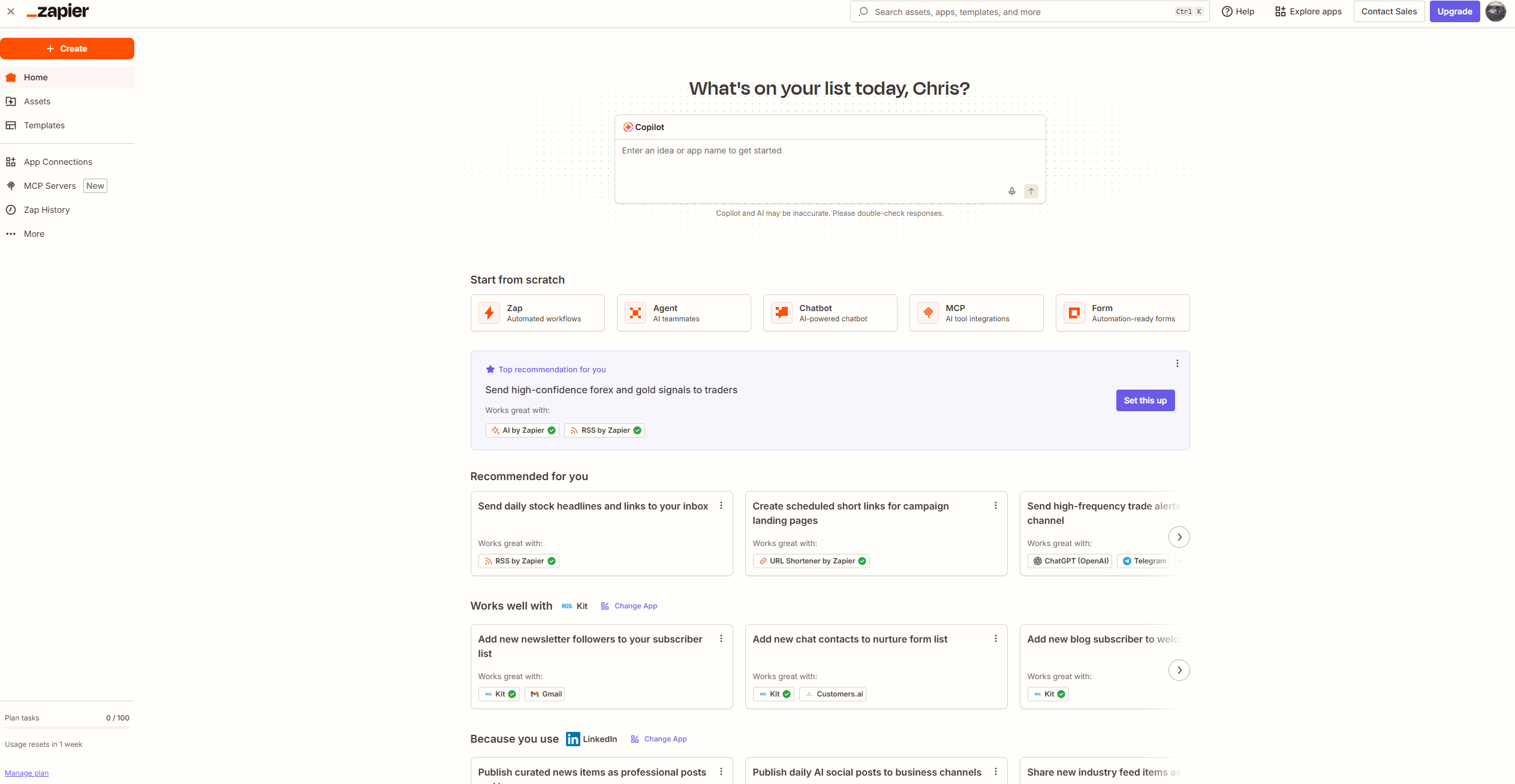Click Change App next to Kit
This screenshot has height=784, width=1515.
coord(635,606)
